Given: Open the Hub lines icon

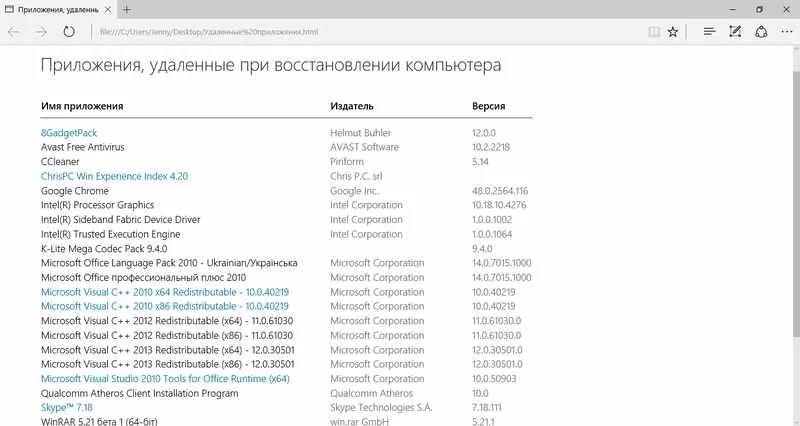Looking at the screenshot, I should (x=709, y=32).
